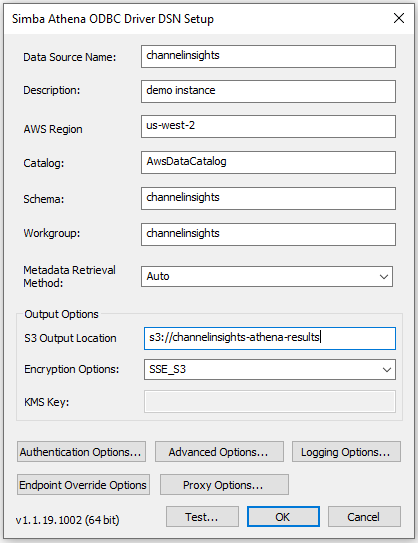
Task: Click the Catalog label
Action: click(x=44, y=163)
